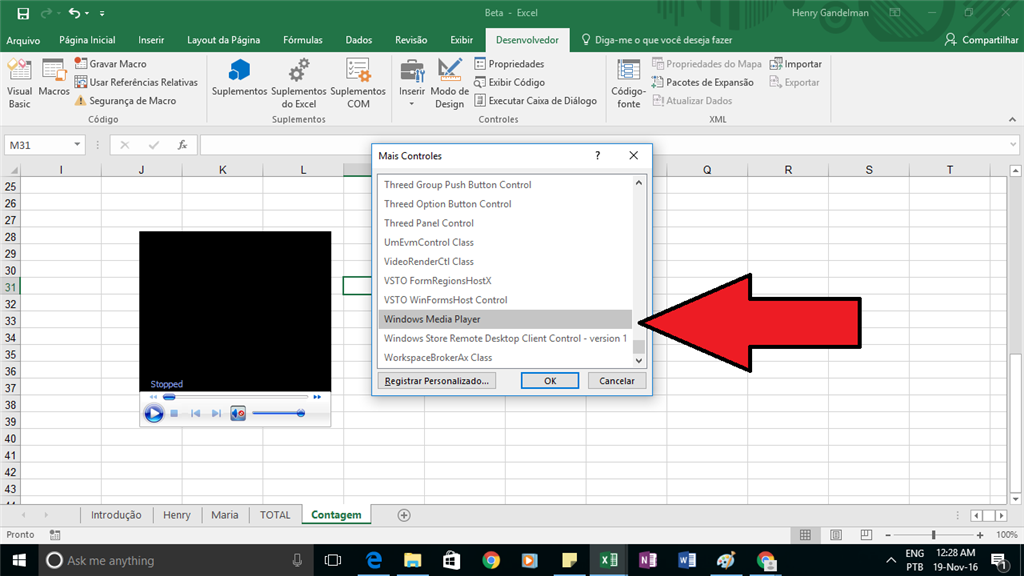
Task: Click Importar XML data
Action: (795, 63)
